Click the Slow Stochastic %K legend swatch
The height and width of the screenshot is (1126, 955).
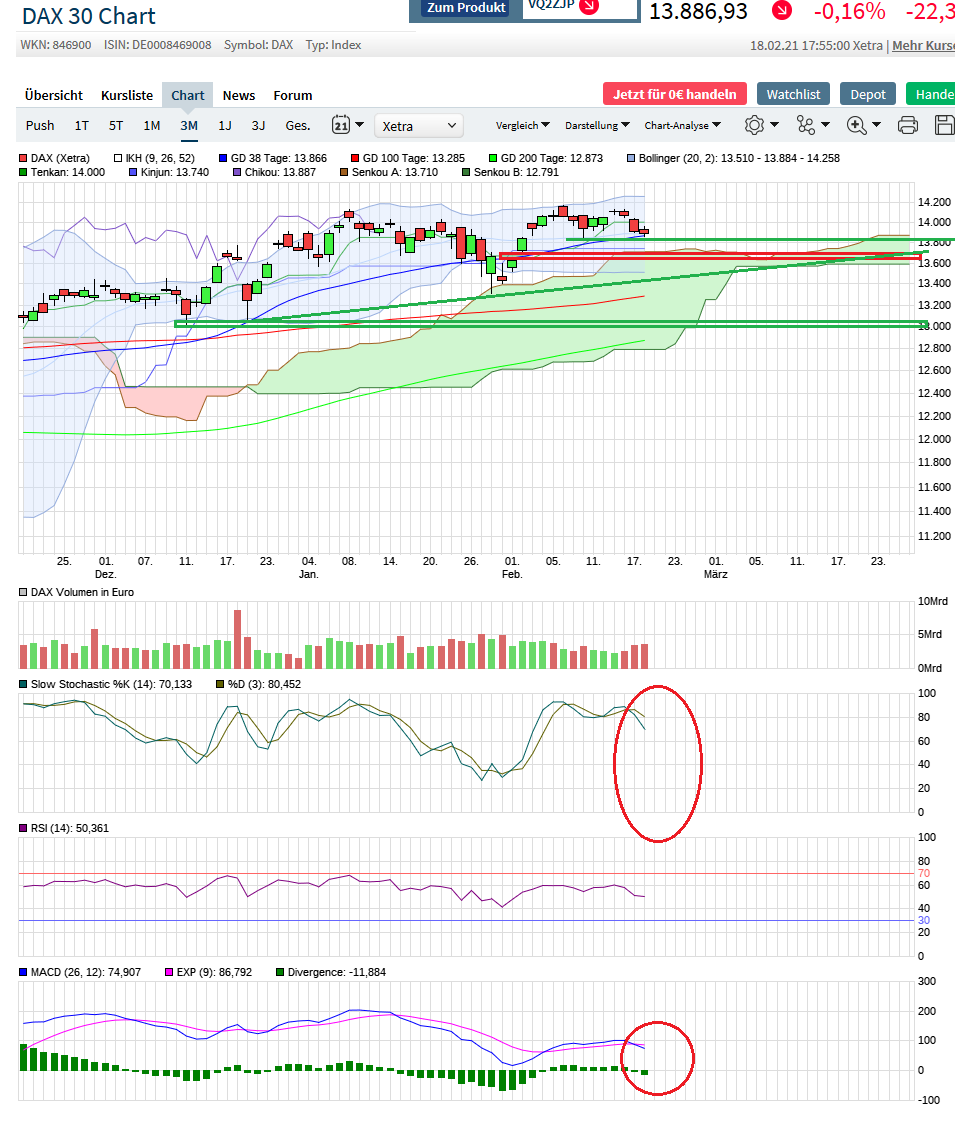23,684
